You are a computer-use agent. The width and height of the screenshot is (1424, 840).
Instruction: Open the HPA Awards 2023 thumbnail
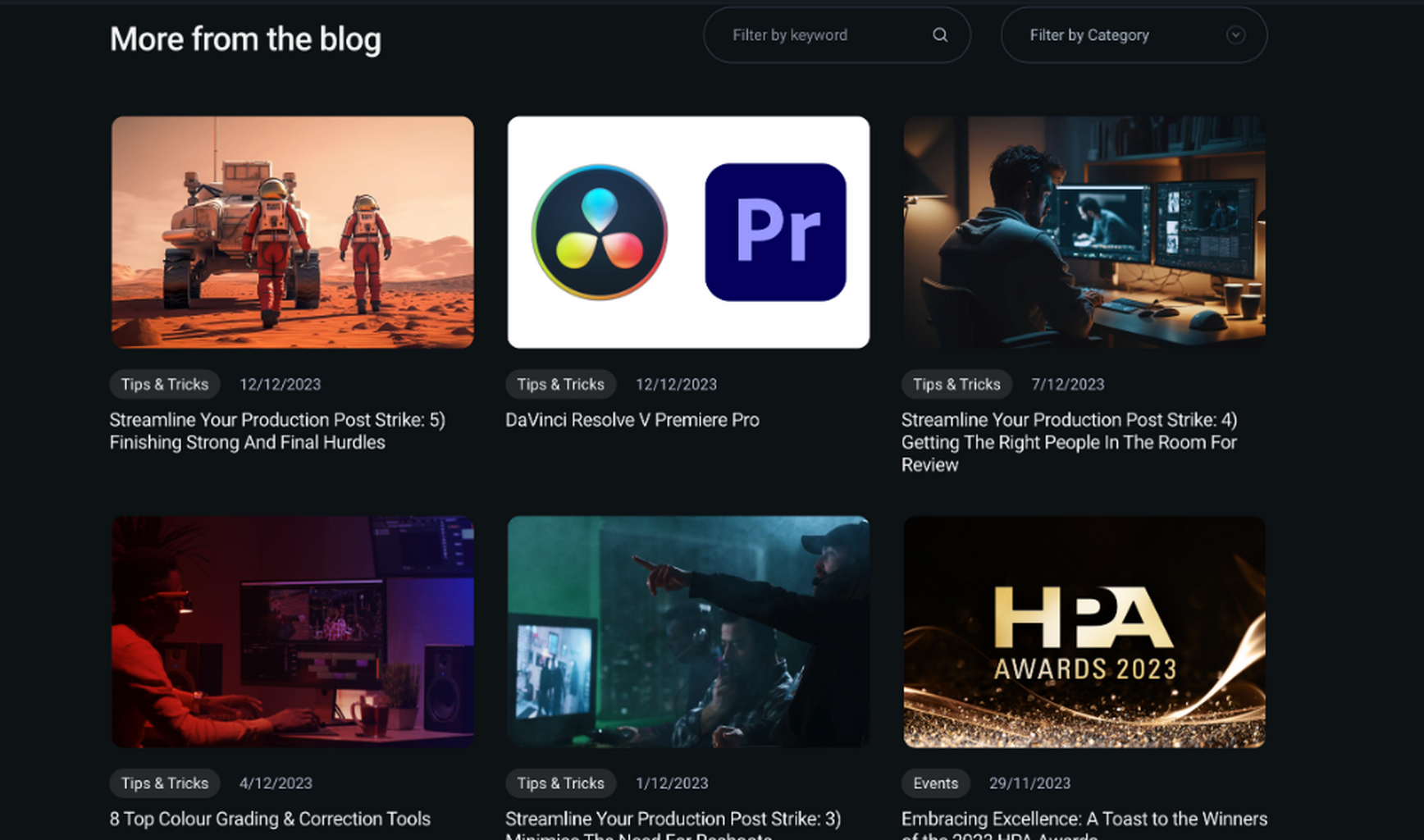click(1084, 632)
